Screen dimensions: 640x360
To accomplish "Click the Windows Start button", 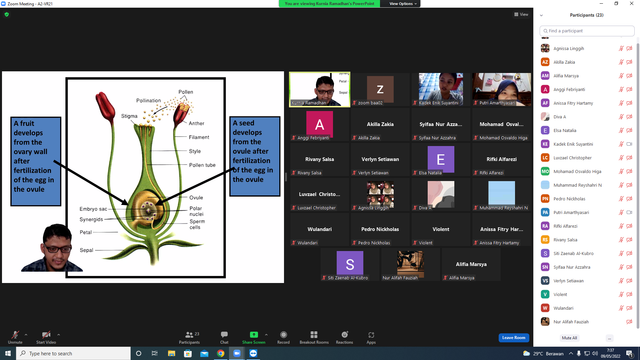I will point(8,353).
